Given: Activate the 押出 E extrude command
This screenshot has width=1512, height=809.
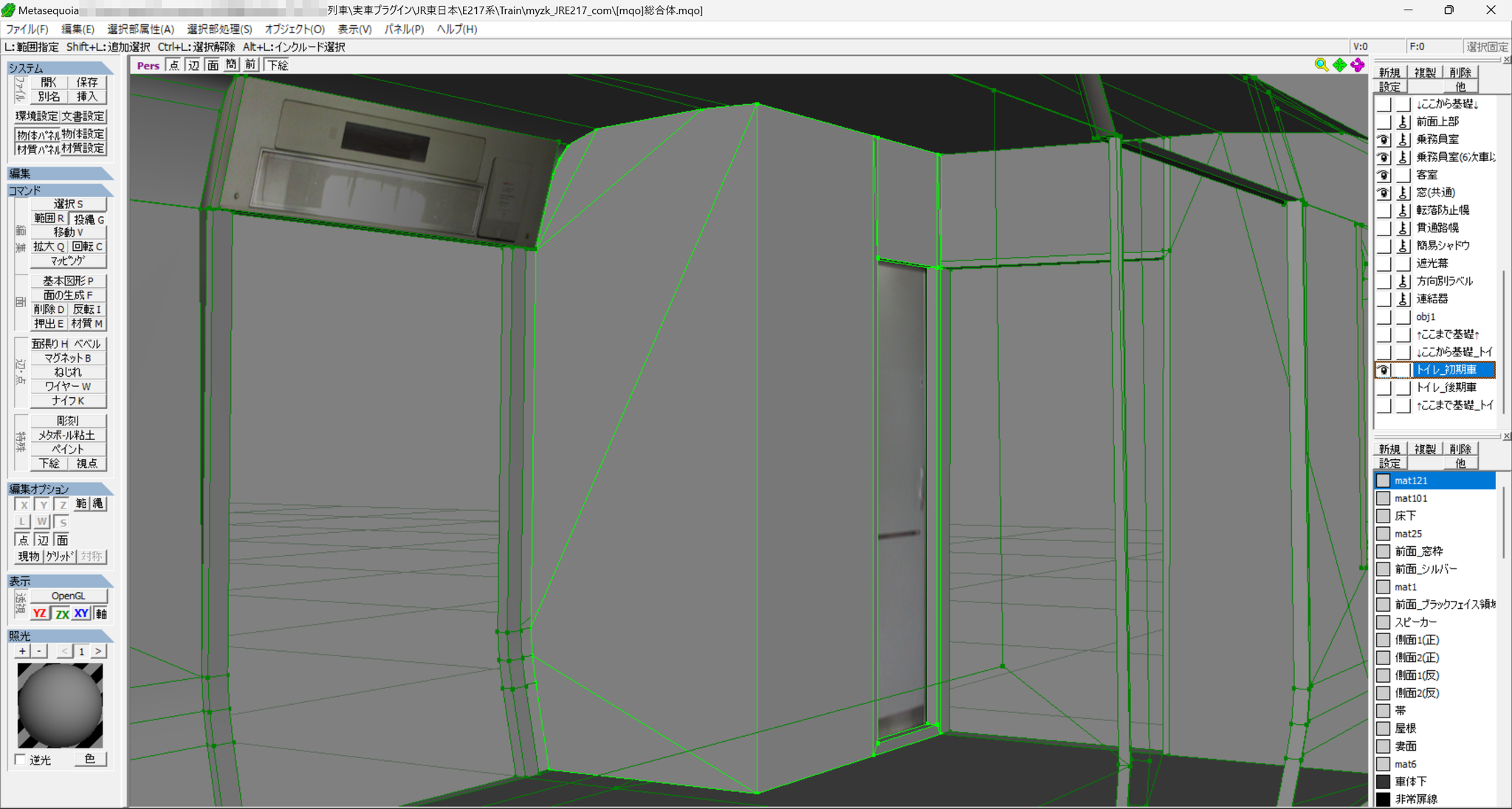Looking at the screenshot, I should [x=49, y=323].
